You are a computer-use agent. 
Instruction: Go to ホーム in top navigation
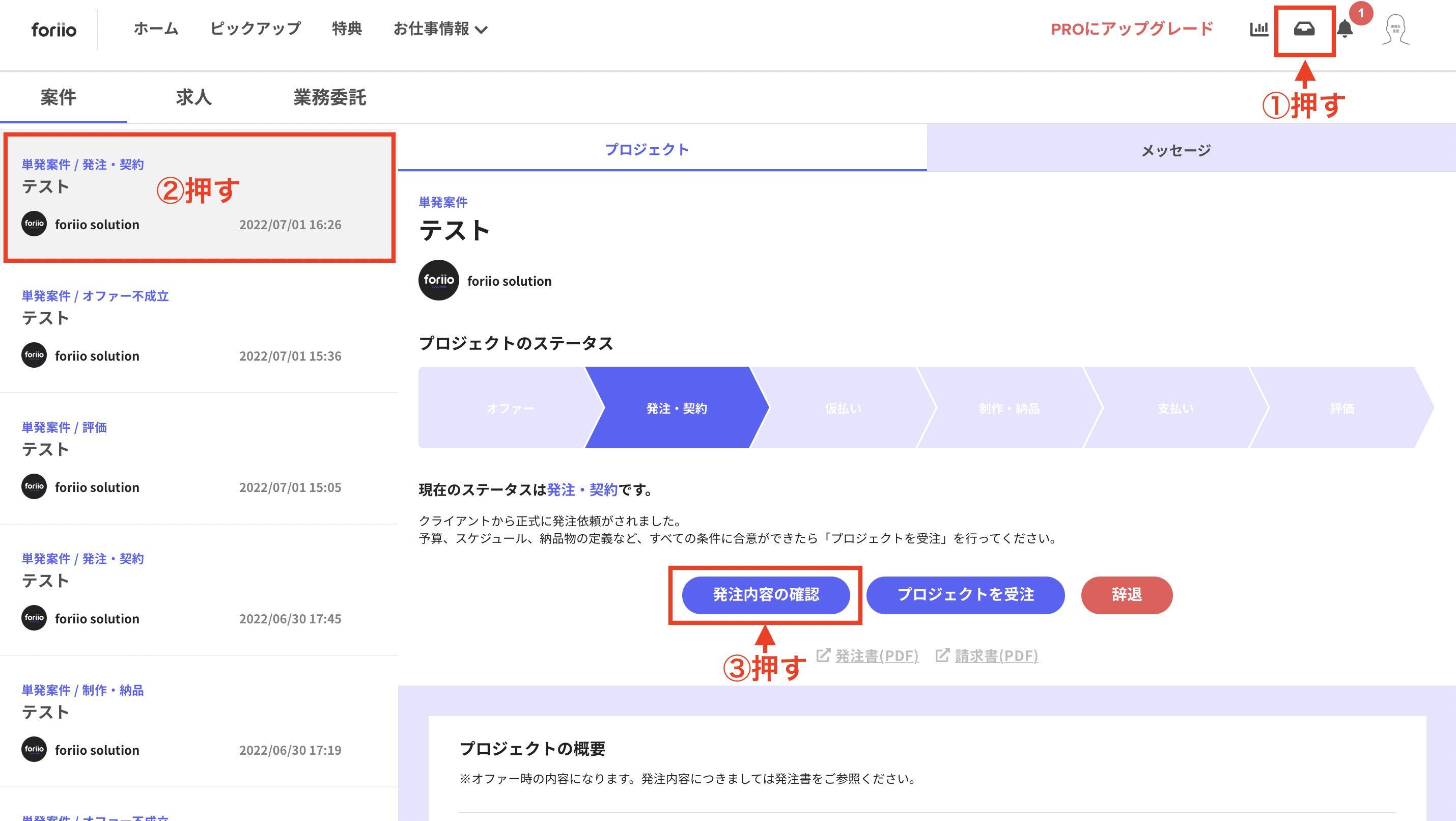(156, 29)
